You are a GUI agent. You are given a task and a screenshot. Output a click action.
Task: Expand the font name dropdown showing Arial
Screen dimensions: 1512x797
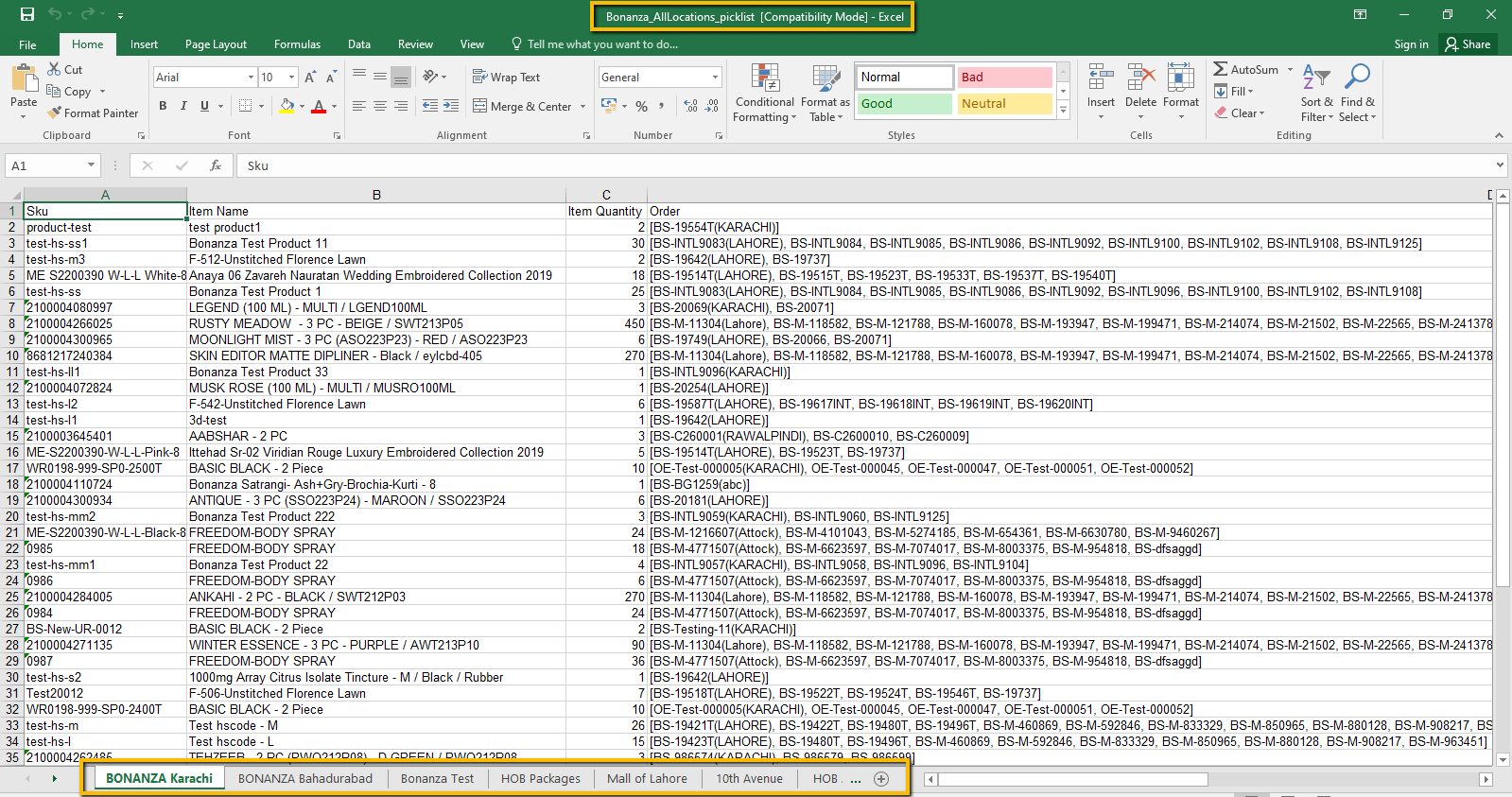coord(251,78)
